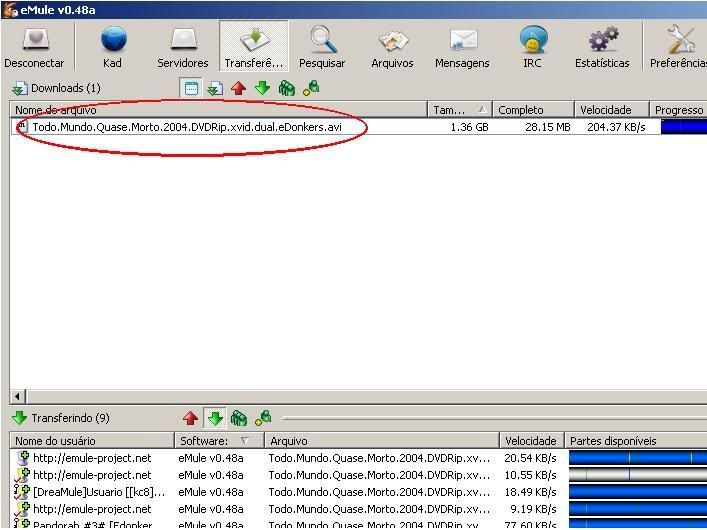
Task: Click 18.49 KB/s speed value
Action: tap(530, 492)
